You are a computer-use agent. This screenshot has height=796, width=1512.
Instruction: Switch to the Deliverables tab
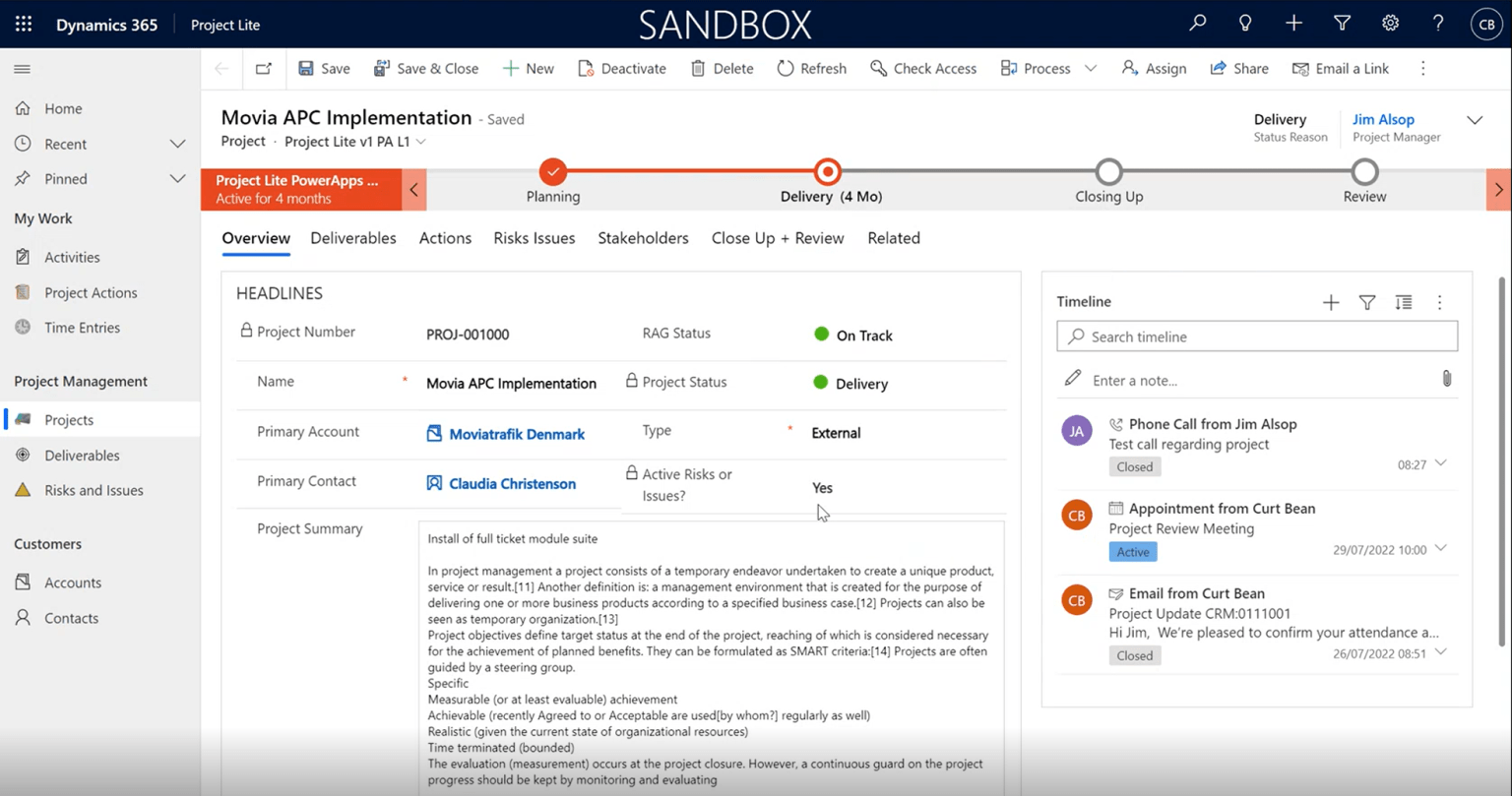(x=352, y=238)
